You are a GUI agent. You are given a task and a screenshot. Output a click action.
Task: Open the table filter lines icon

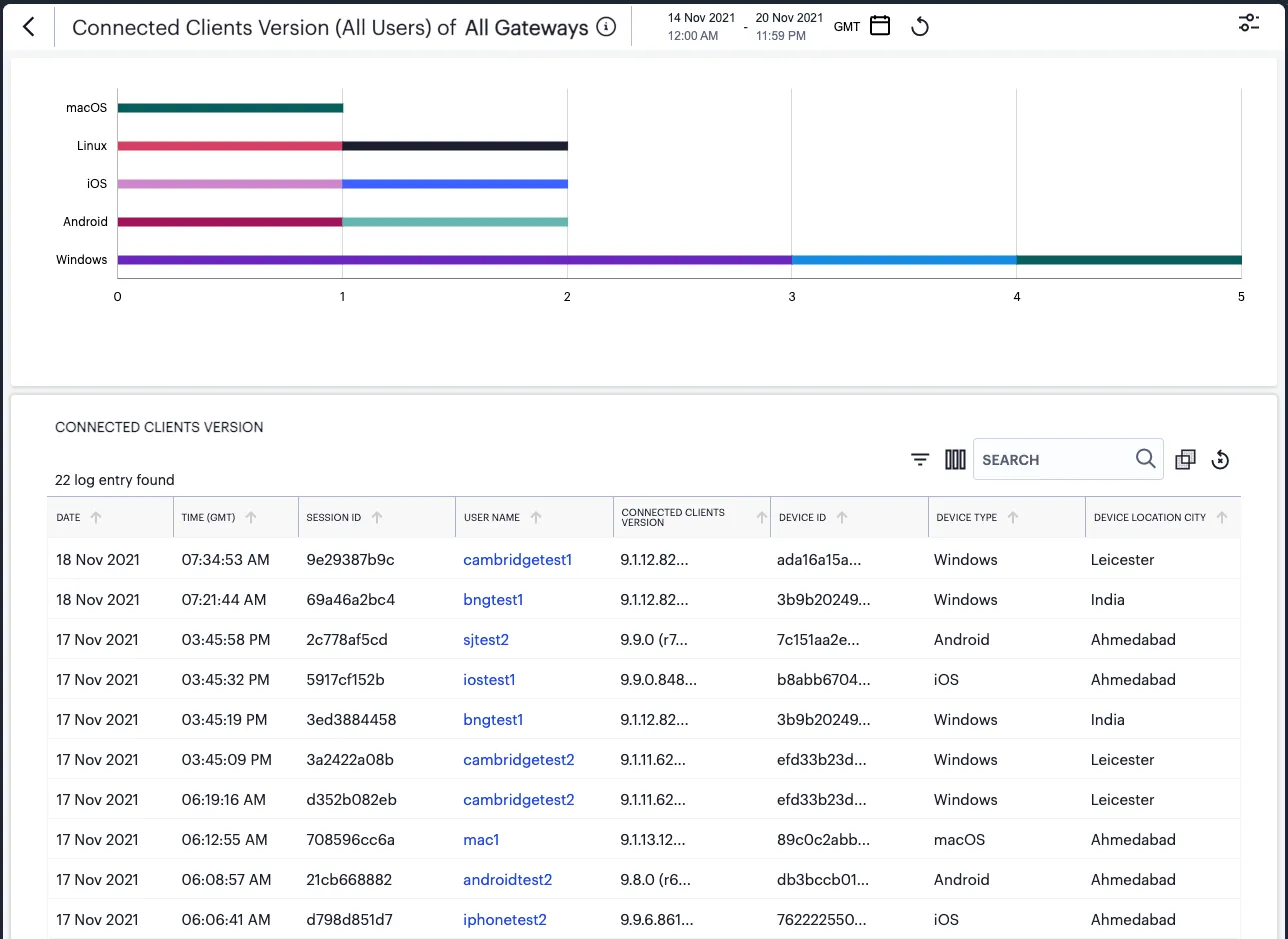(921, 459)
